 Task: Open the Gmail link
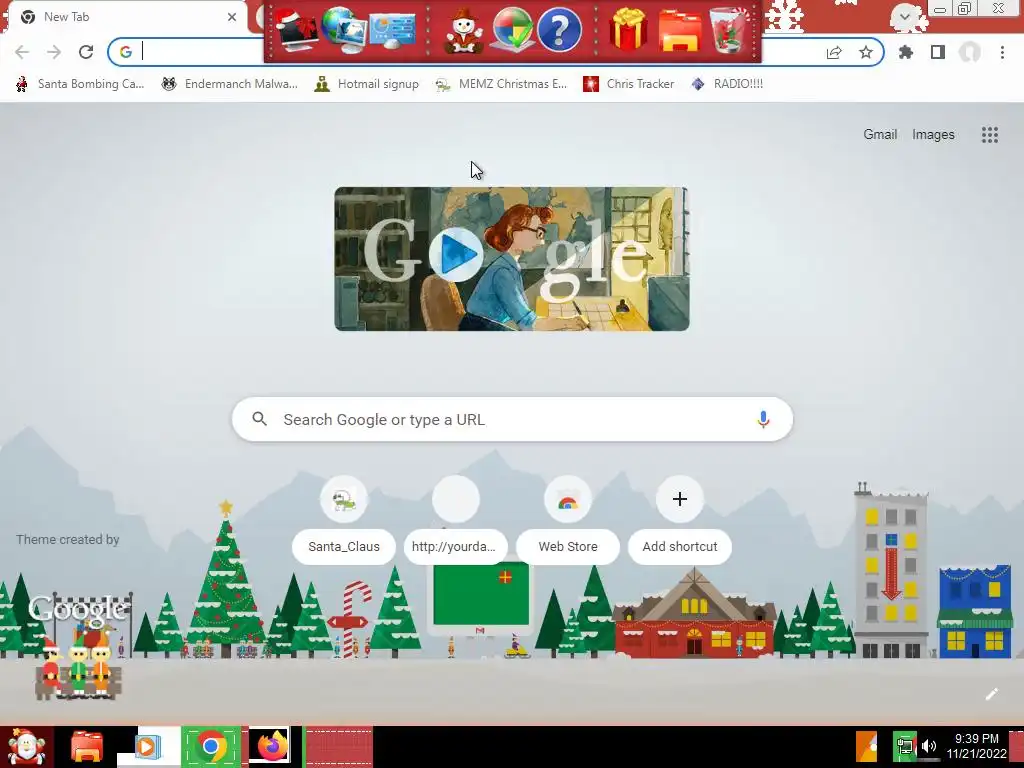[880, 135]
